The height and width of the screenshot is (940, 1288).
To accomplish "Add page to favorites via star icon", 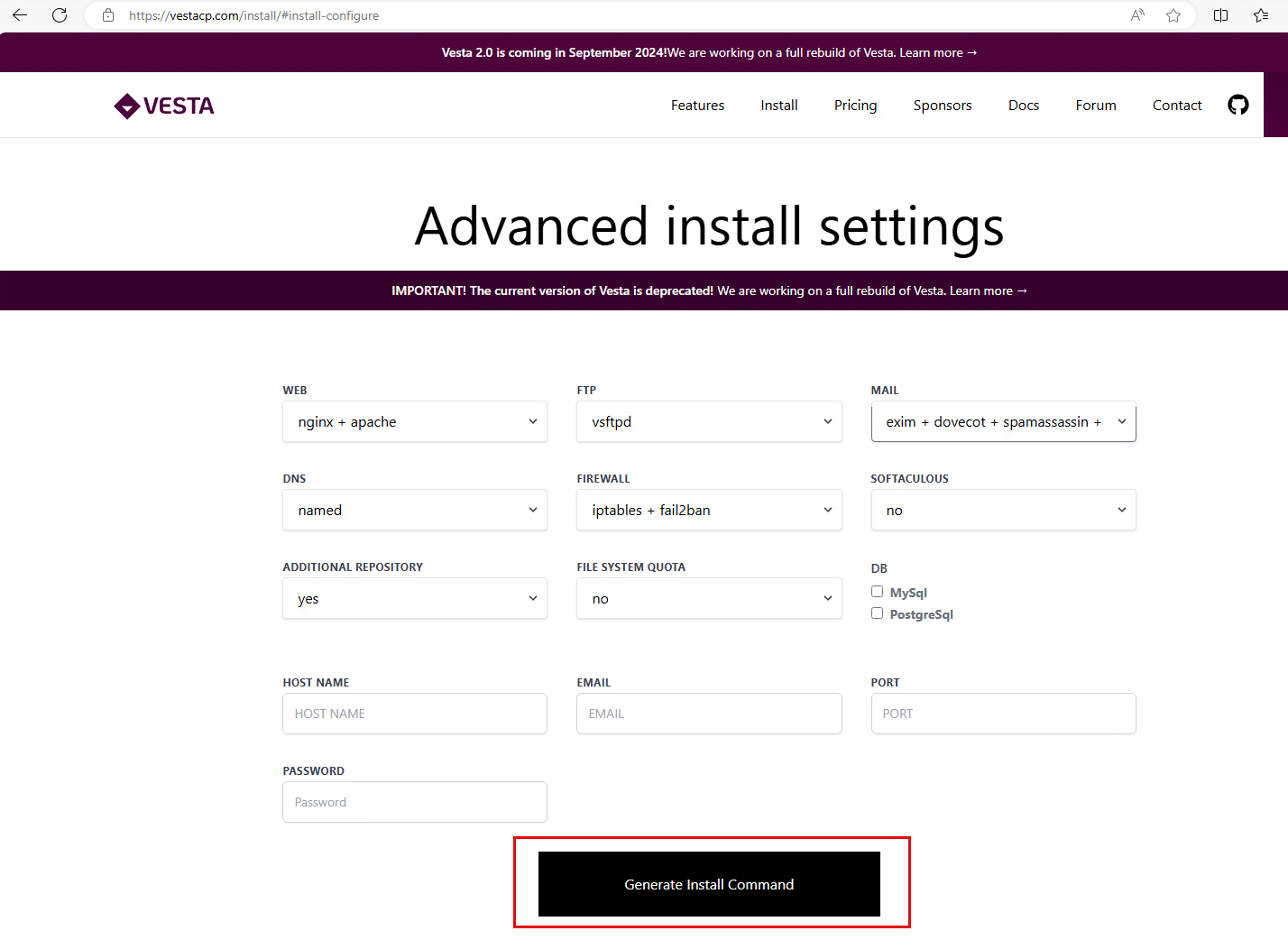I will coord(1173,15).
